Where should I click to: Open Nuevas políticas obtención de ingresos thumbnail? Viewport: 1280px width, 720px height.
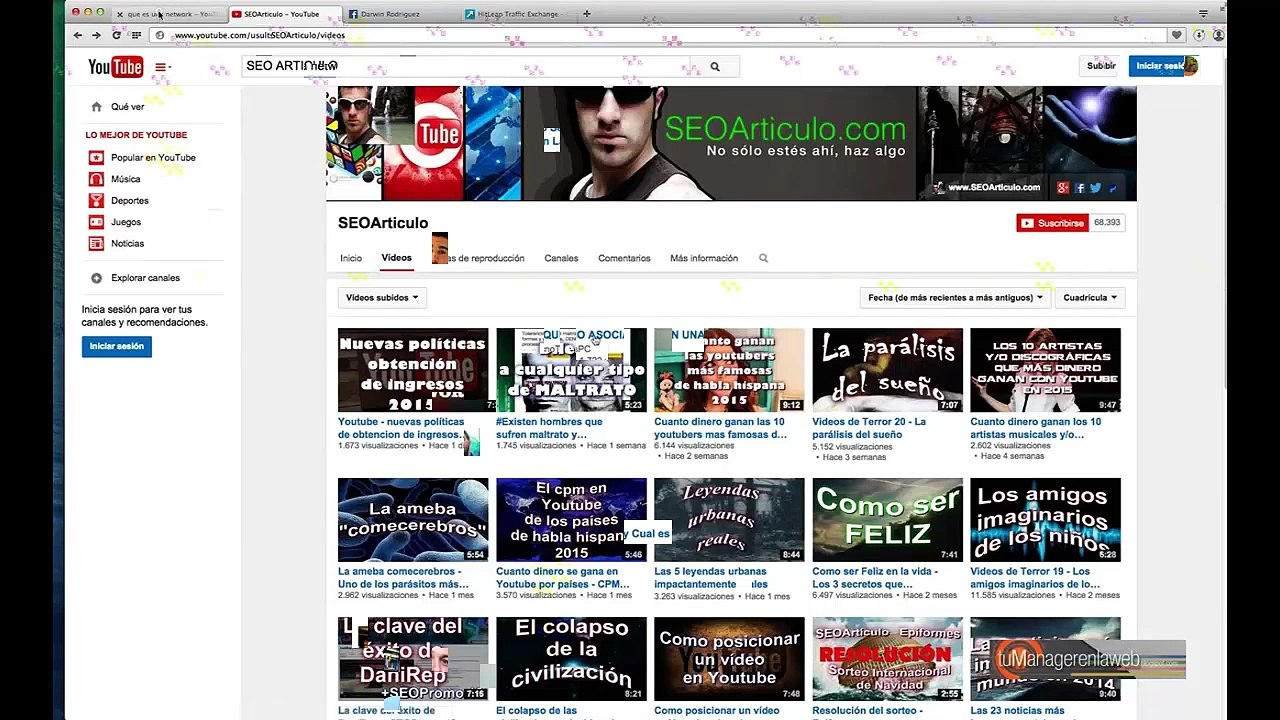pos(413,370)
